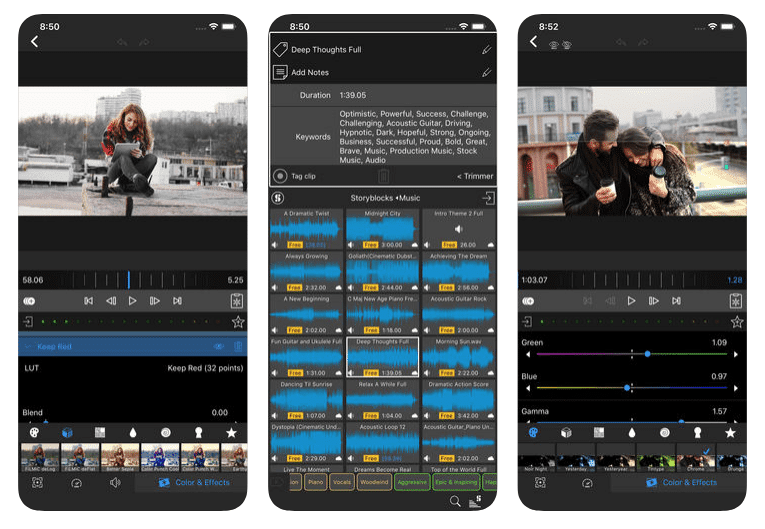Preview Intro Theme 2 Full with center speaker
Viewport: 765px width, 529px height.
point(459,229)
